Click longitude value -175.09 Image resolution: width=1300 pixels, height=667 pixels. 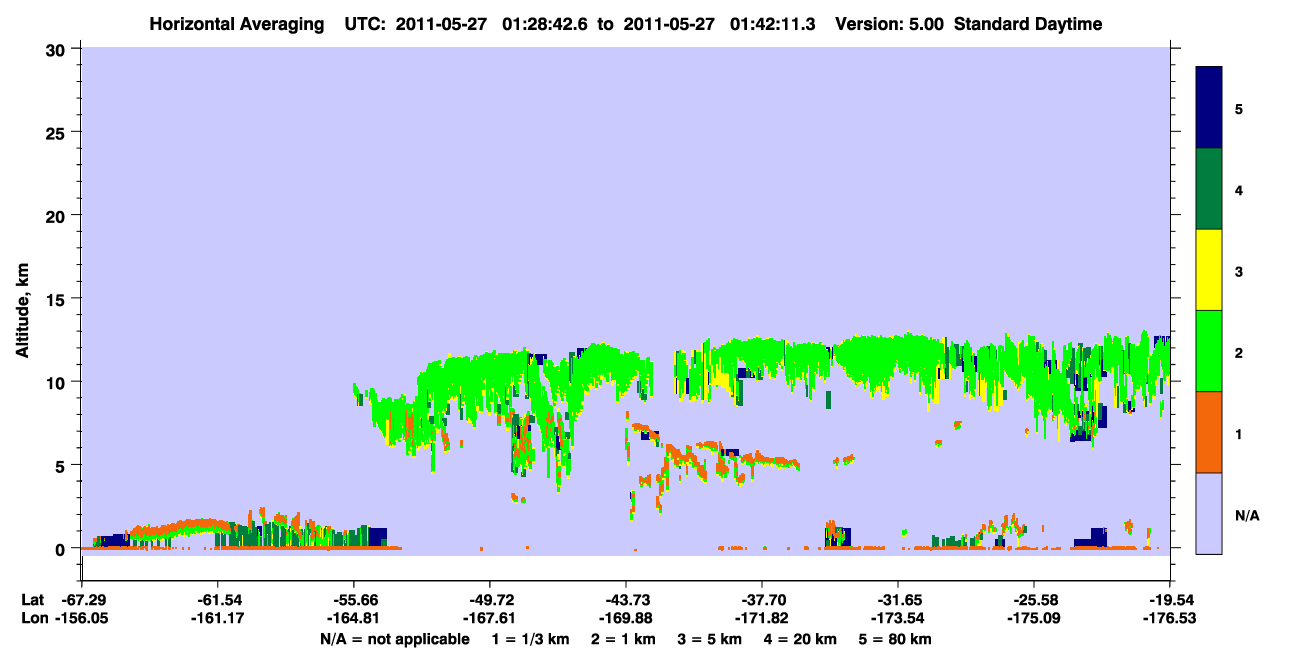[1034, 618]
